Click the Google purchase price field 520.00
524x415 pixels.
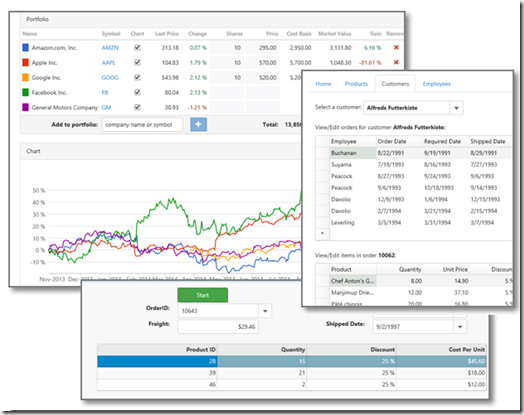262,78
